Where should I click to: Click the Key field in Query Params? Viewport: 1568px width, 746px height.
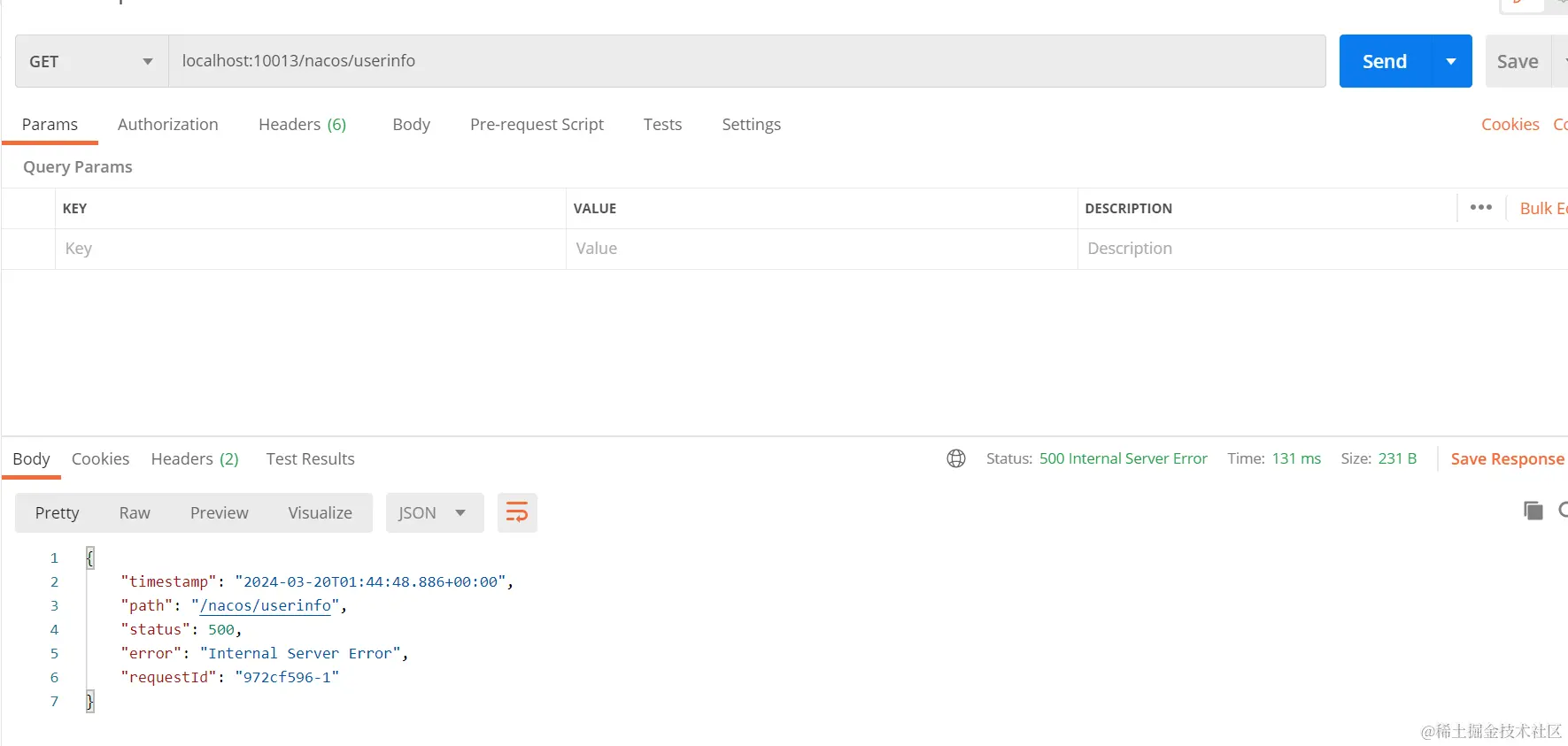coord(310,249)
